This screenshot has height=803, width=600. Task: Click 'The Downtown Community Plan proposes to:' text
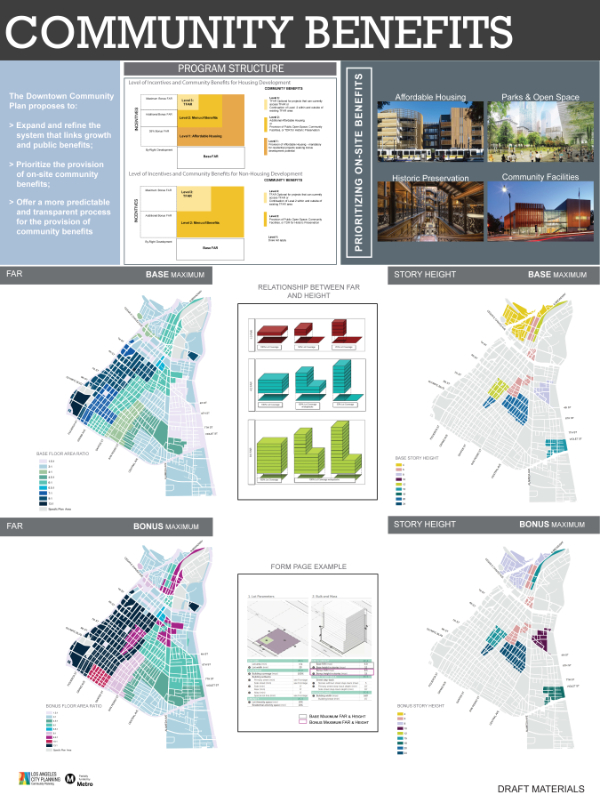(61, 101)
